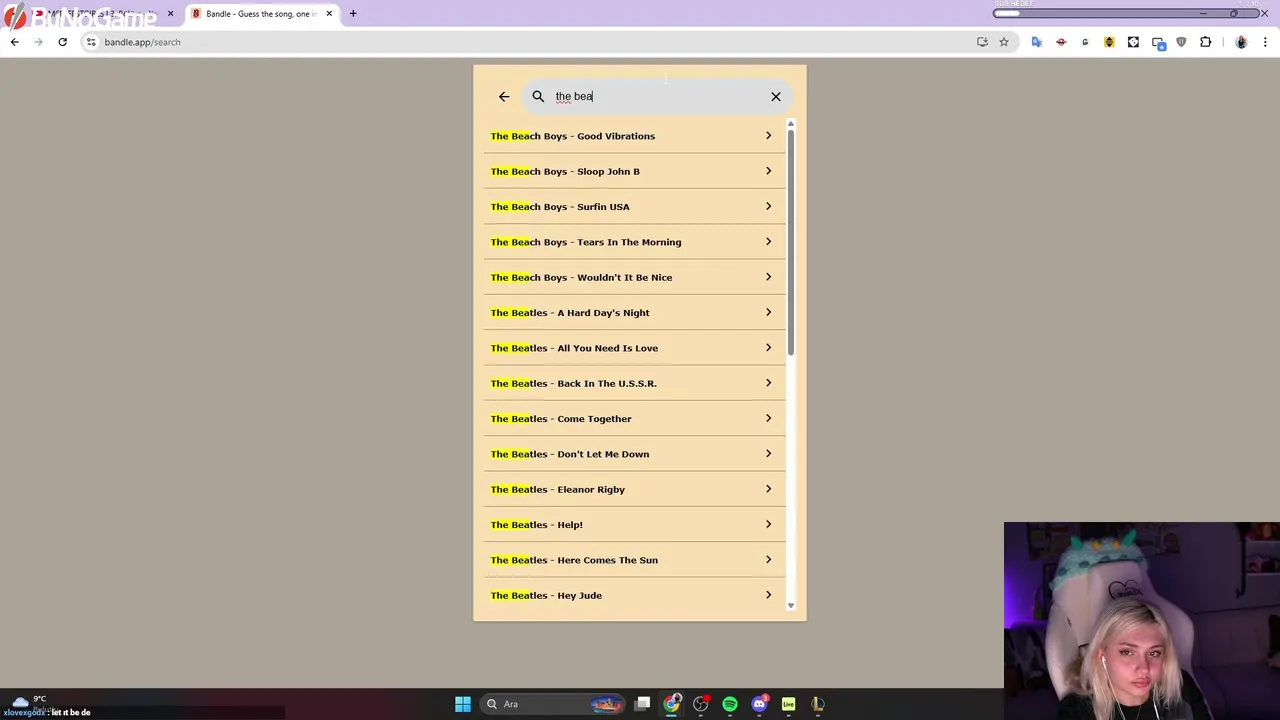Expand chevron for Wouldn't It Be Nice

(768, 277)
